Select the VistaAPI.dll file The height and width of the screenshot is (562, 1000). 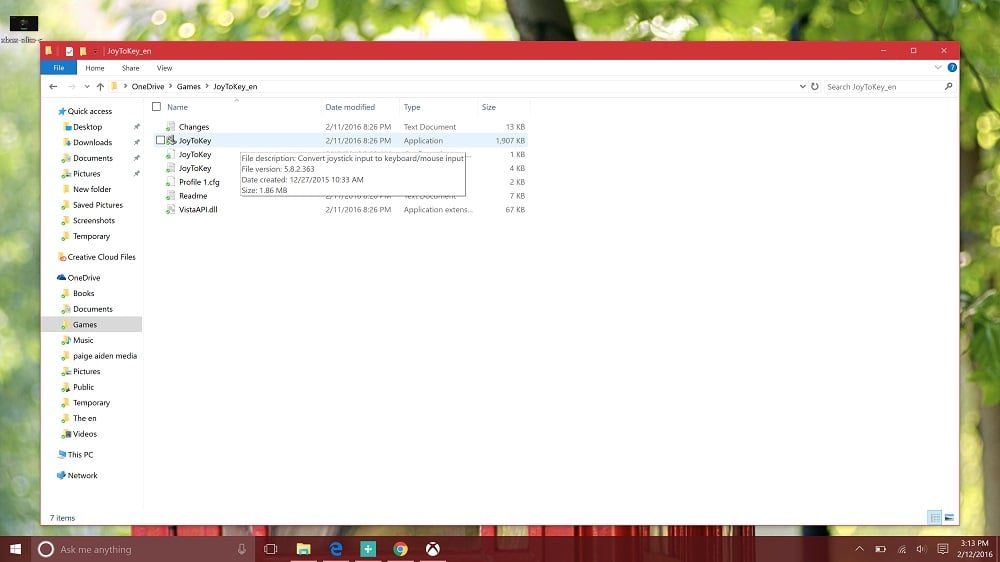(198, 209)
